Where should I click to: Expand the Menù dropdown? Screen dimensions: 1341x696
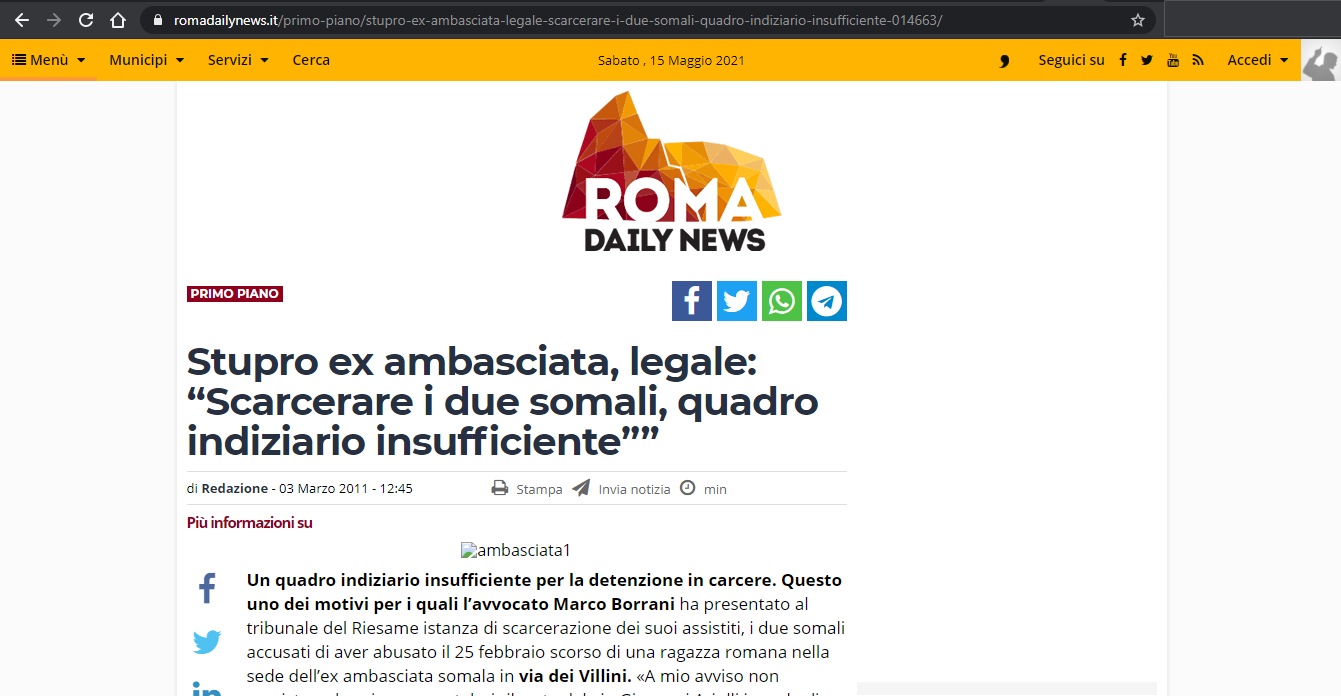49,60
